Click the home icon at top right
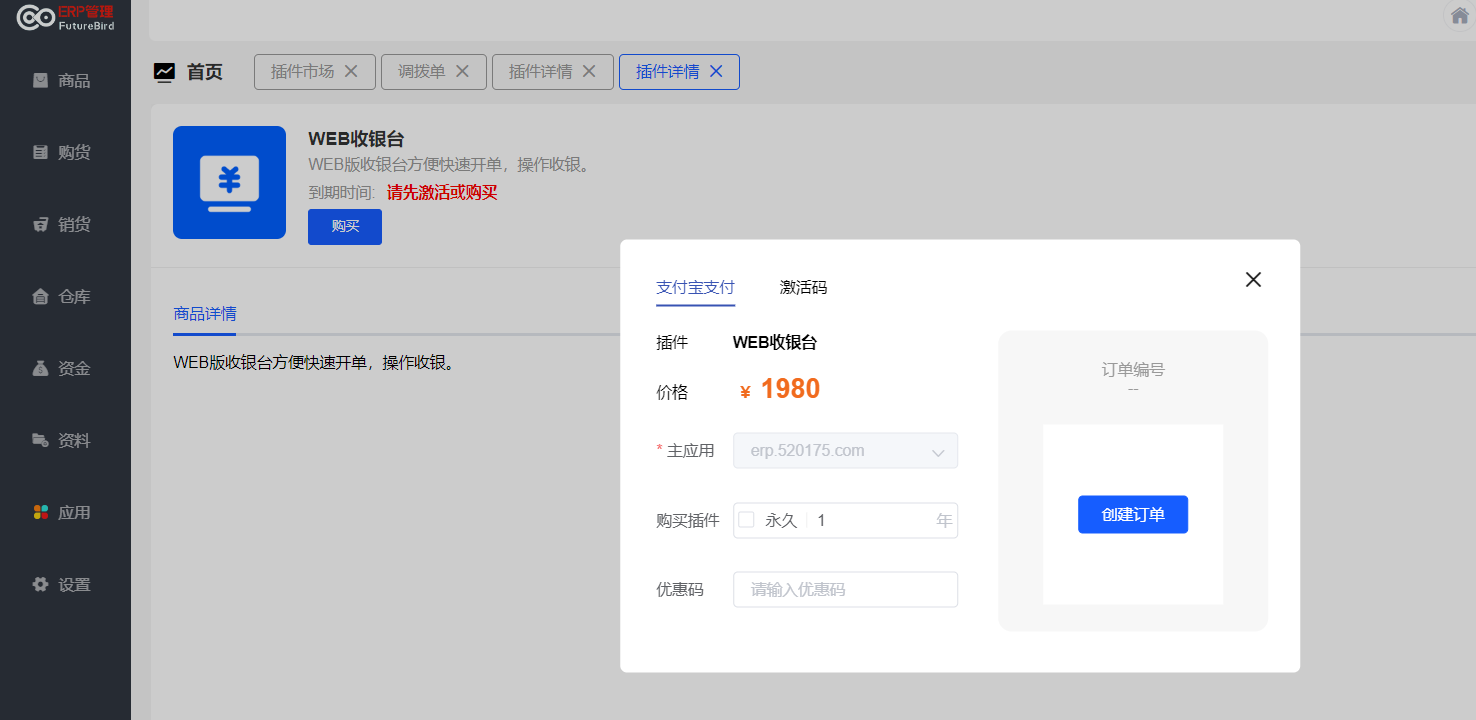This screenshot has height=720, width=1476. (1460, 16)
